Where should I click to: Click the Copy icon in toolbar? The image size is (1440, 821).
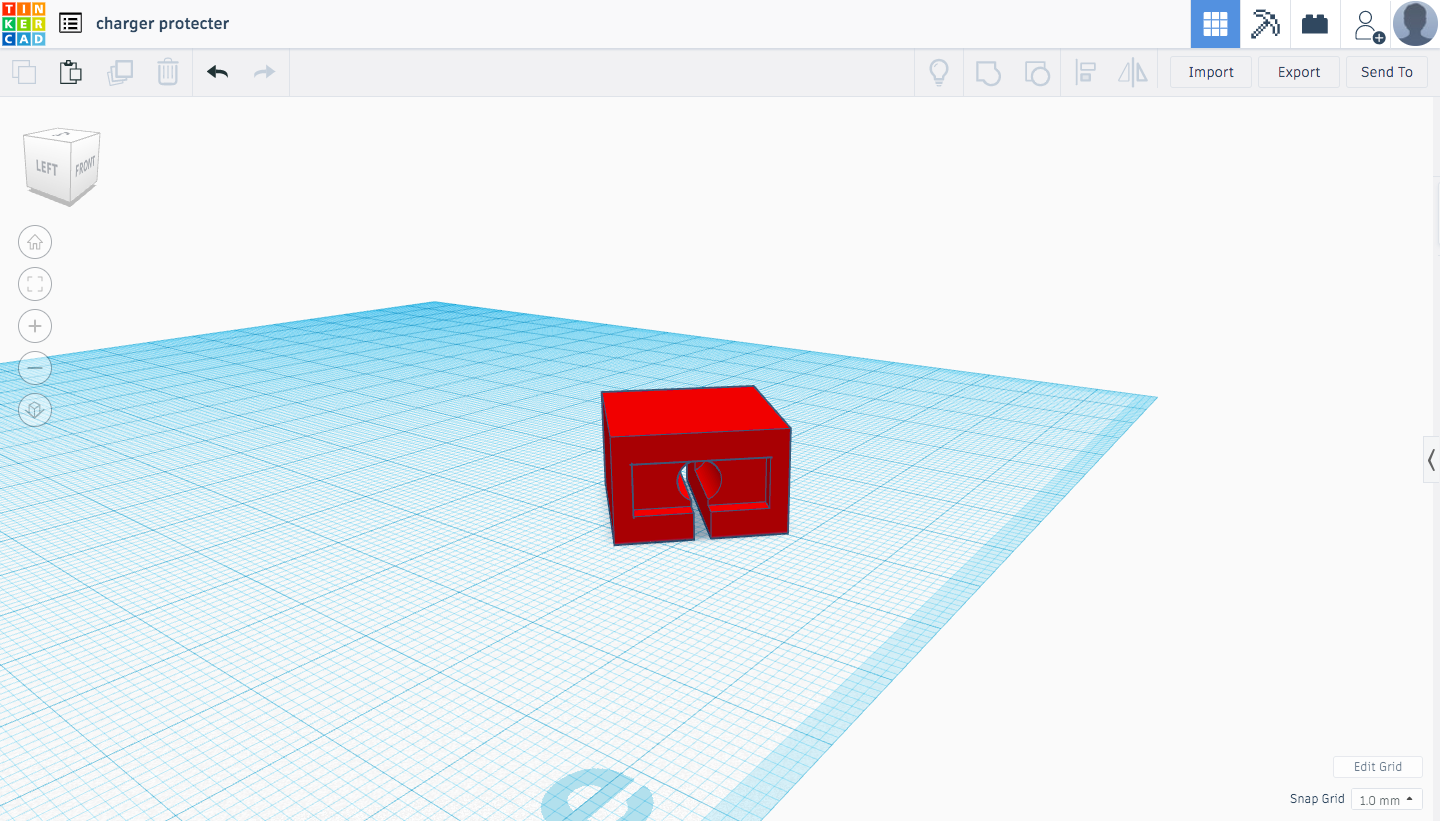tap(23, 72)
